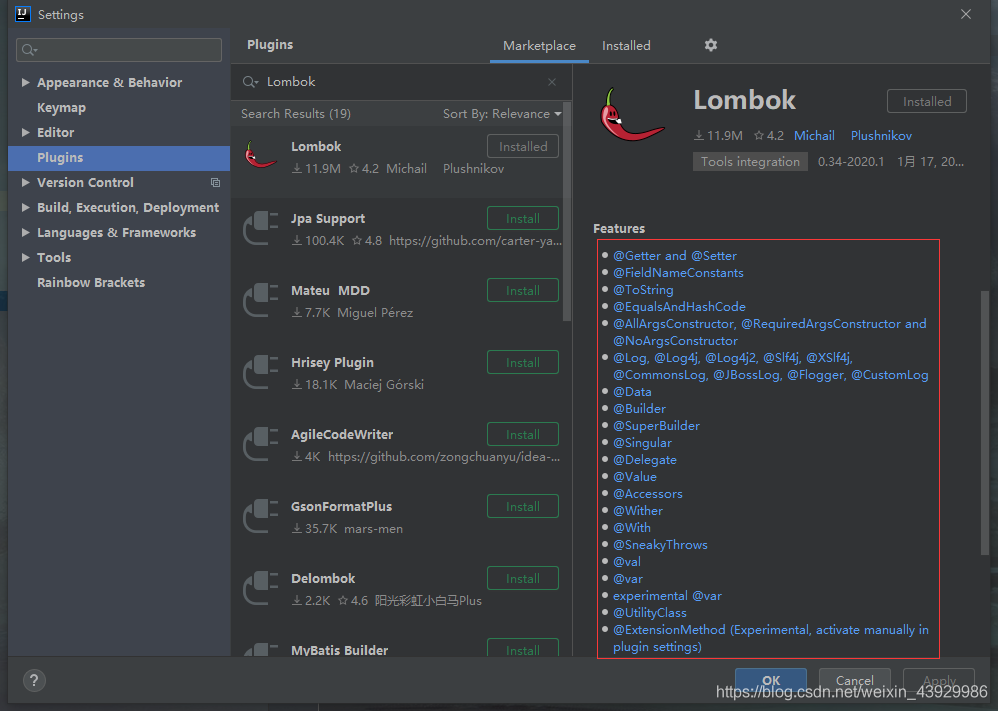
Task: Open the @SuperBuilder feature link
Action: (656, 426)
